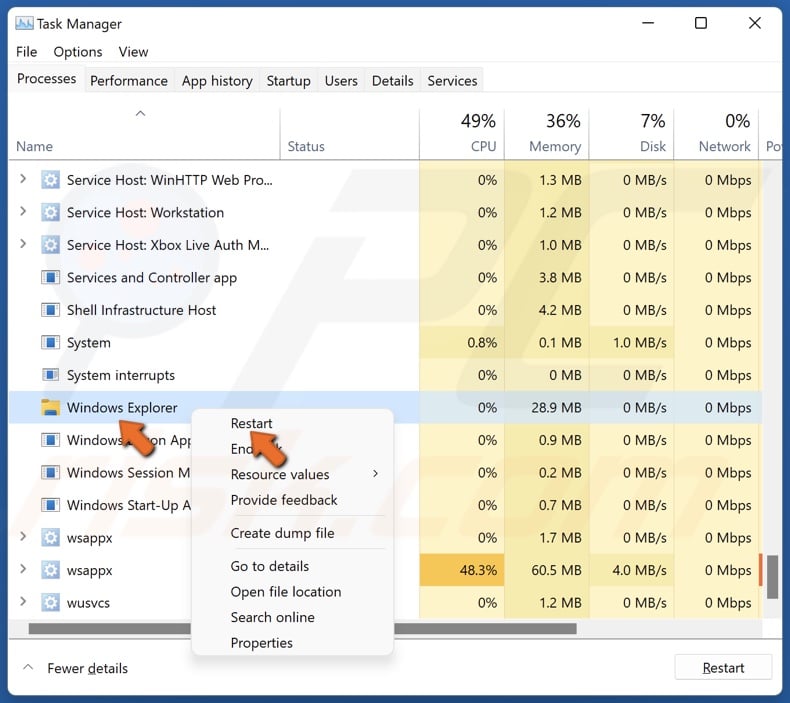Click the wusvcs gear icon
Image resolution: width=790 pixels, height=703 pixels.
(x=50, y=603)
